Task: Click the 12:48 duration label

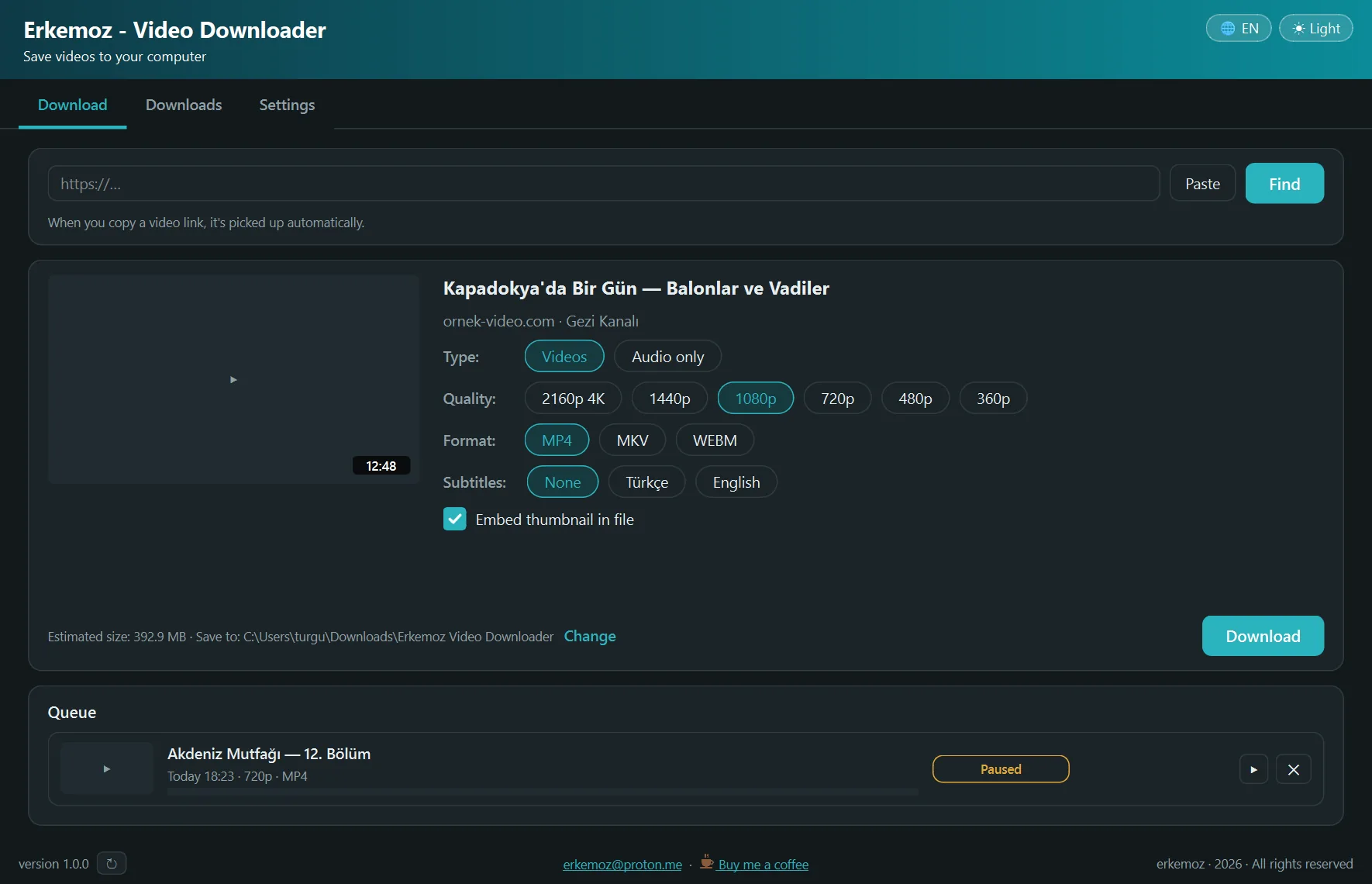Action: point(381,466)
